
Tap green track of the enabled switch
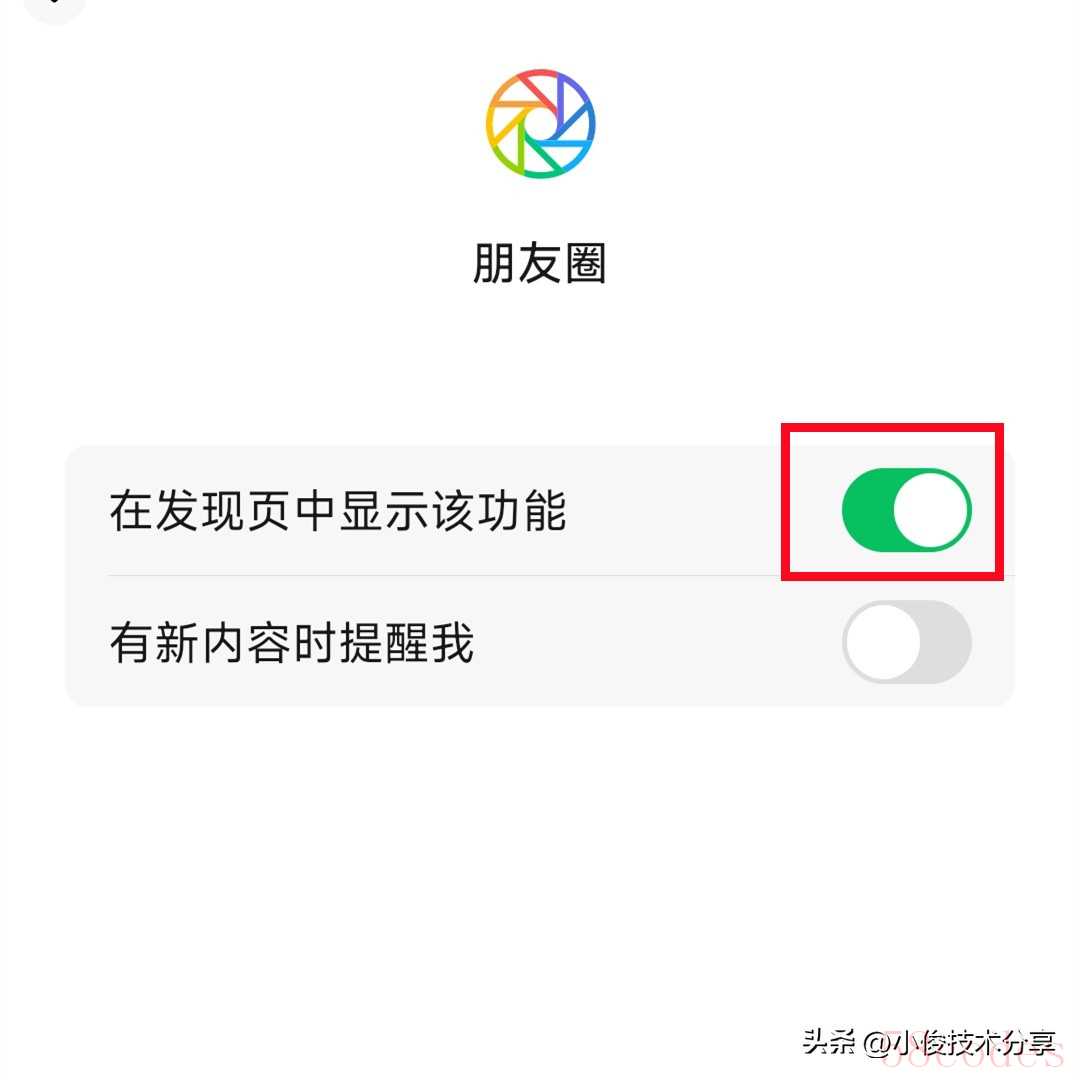tap(868, 510)
